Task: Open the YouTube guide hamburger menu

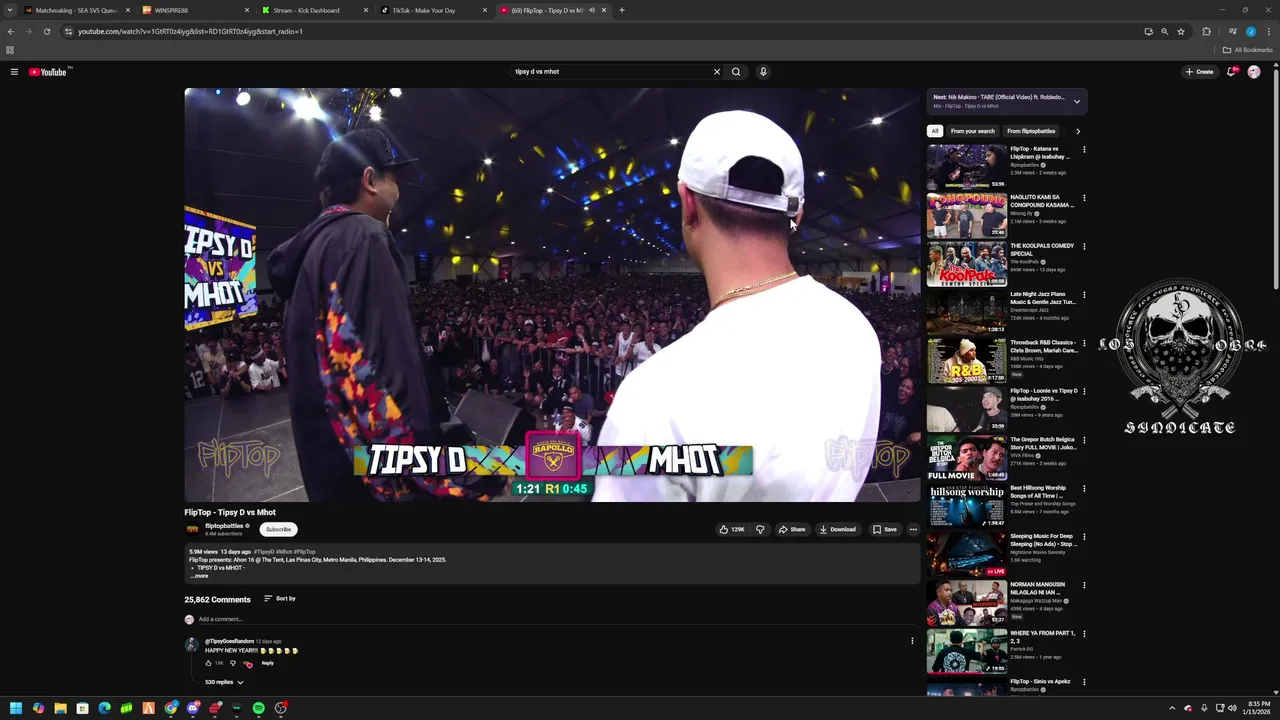Action: tap(14, 72)
